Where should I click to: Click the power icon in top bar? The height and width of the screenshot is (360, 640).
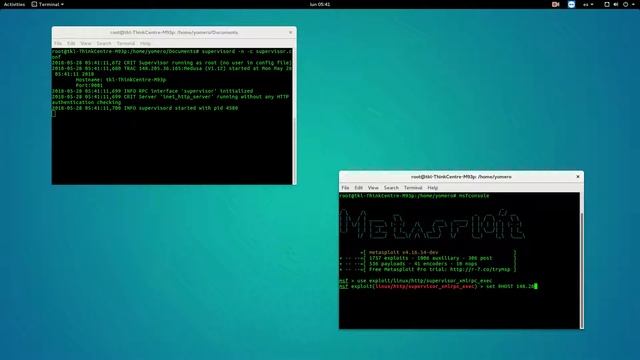point(625,4)
